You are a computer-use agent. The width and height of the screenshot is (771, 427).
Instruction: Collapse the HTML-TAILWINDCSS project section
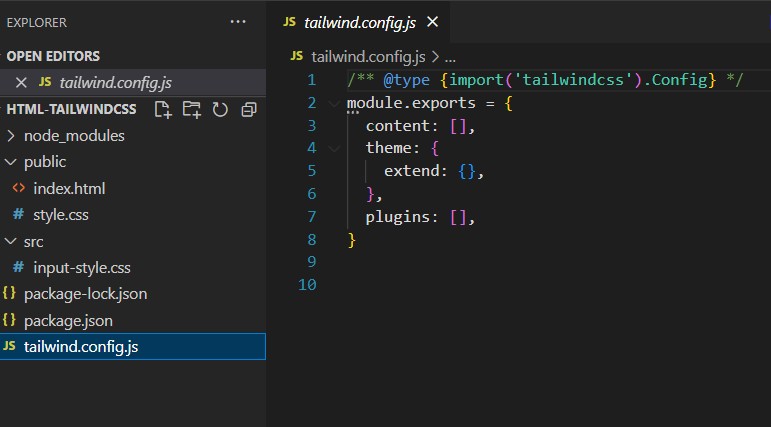(x=71, y=109)
